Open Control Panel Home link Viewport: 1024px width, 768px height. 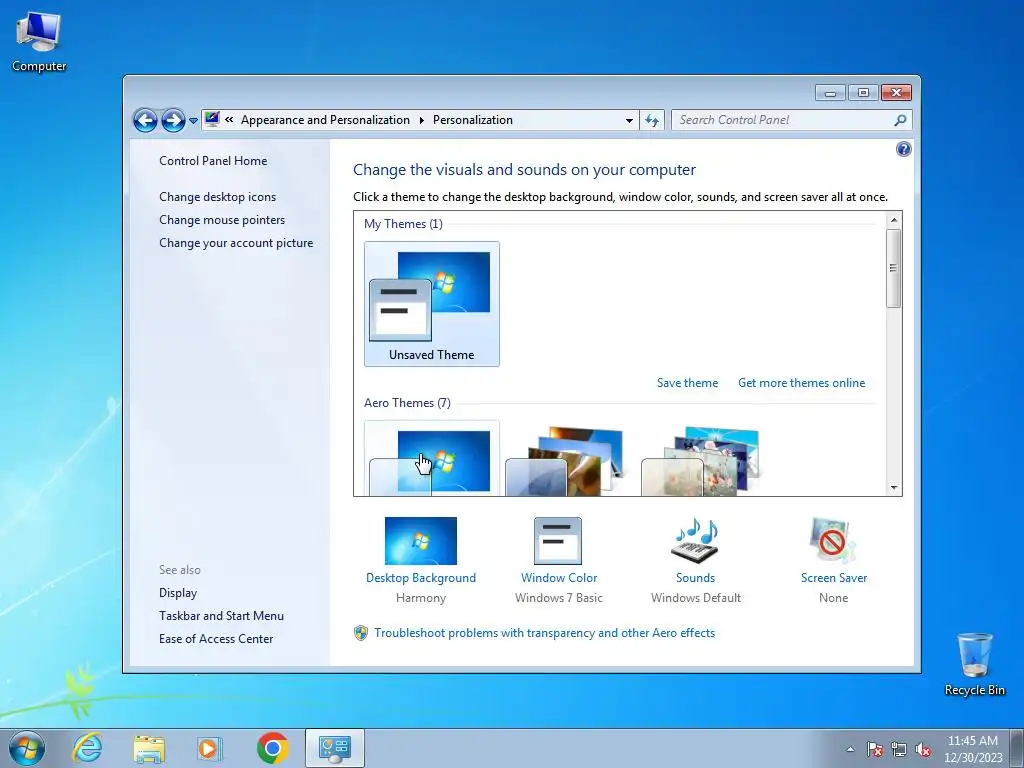pyautogui.click(x=213, y=161)
